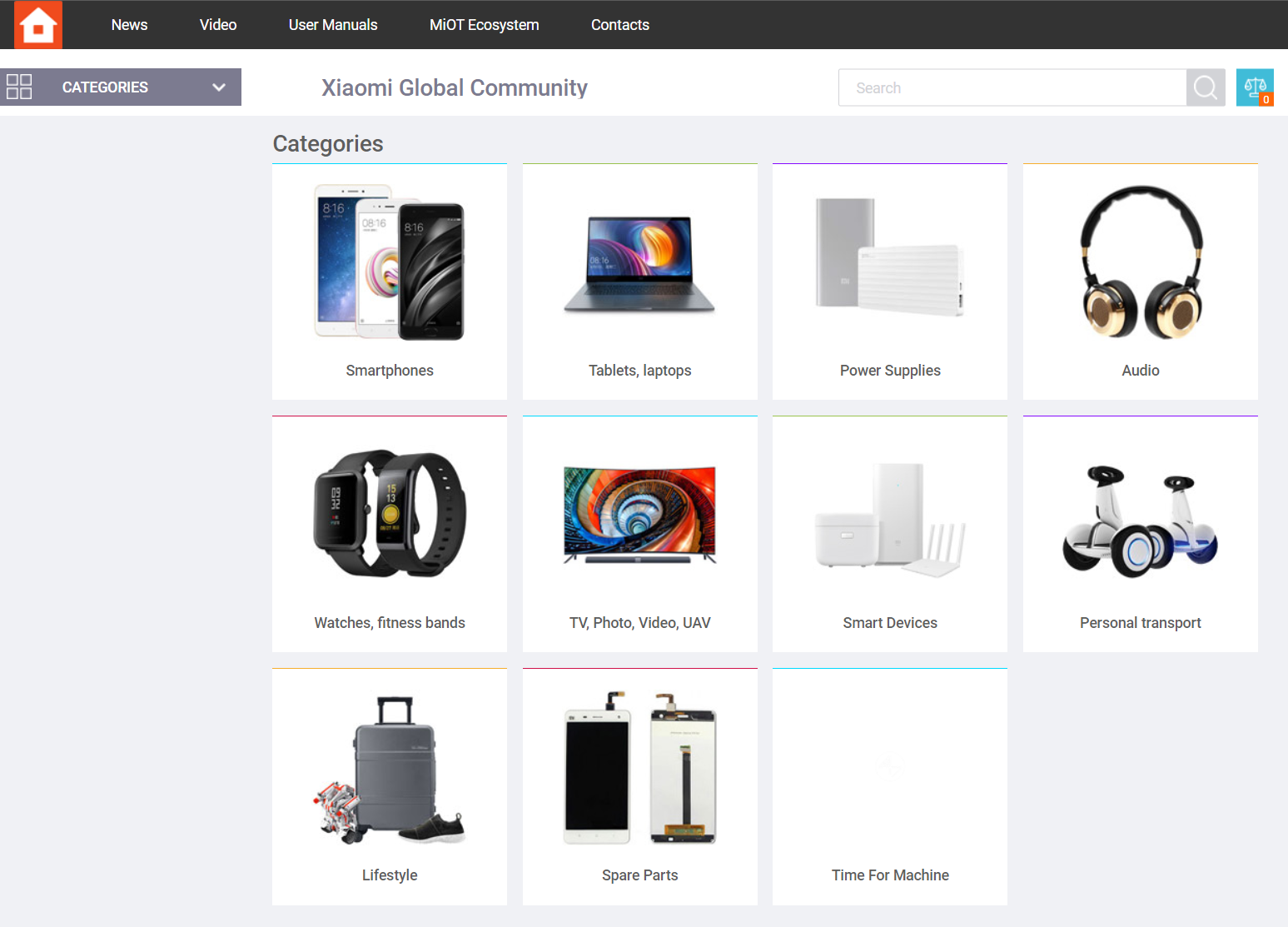1288x927 pixels.
Task: Go to User Manuals page
Action: click(x=333, y=25)
